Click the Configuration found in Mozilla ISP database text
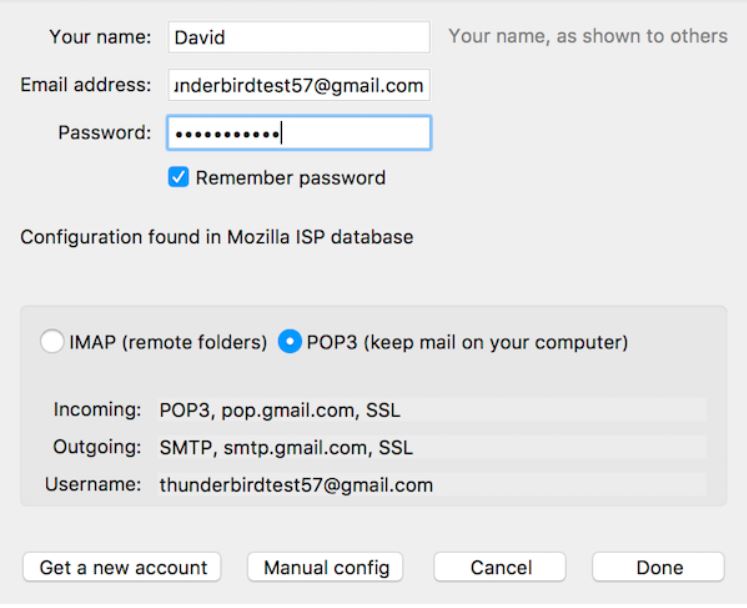The height and width of the screenshot is (608, 747). tap(217, 237)
